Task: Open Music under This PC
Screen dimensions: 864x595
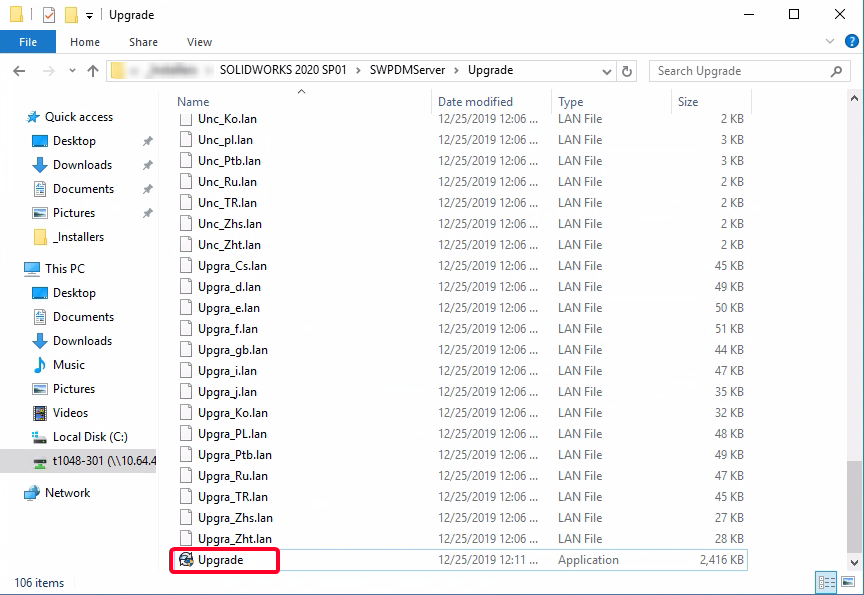Action: [x=69, y=365]
